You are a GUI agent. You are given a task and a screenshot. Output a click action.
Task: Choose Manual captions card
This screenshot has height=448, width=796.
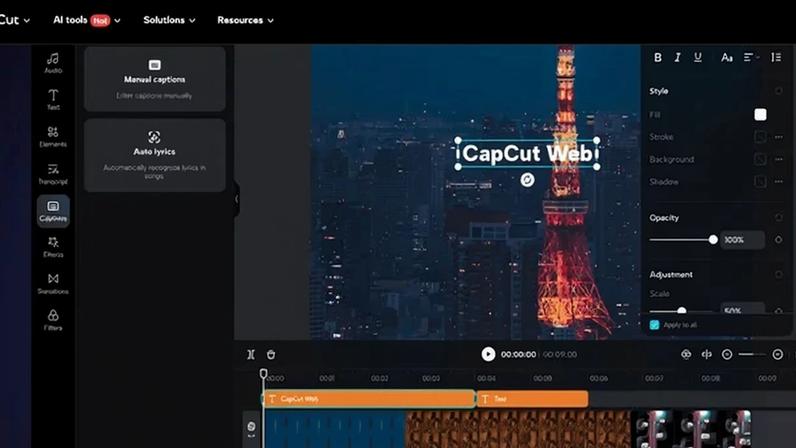[x=155, y=79]
